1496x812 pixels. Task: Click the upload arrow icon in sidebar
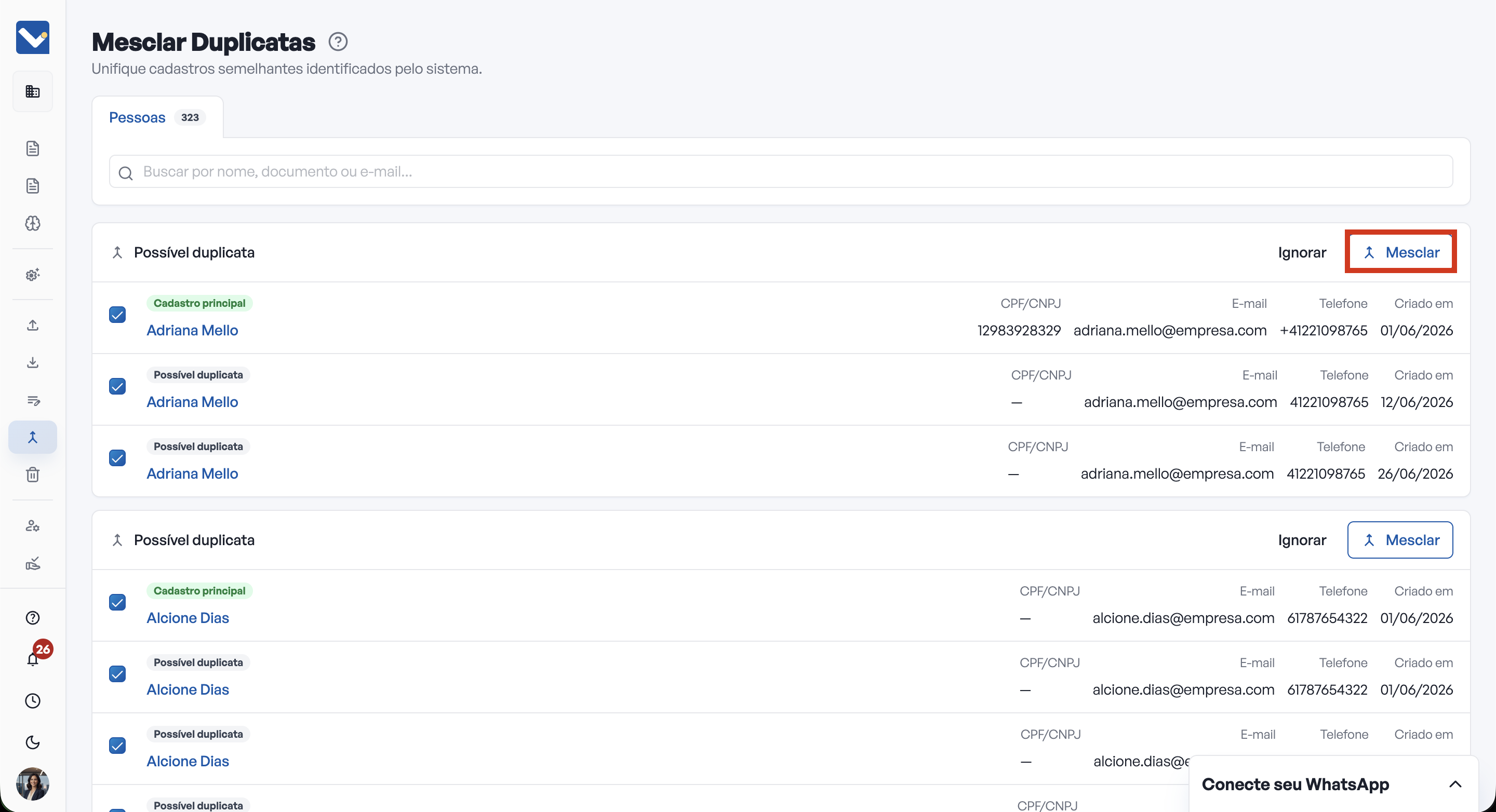tap(33, 325)
